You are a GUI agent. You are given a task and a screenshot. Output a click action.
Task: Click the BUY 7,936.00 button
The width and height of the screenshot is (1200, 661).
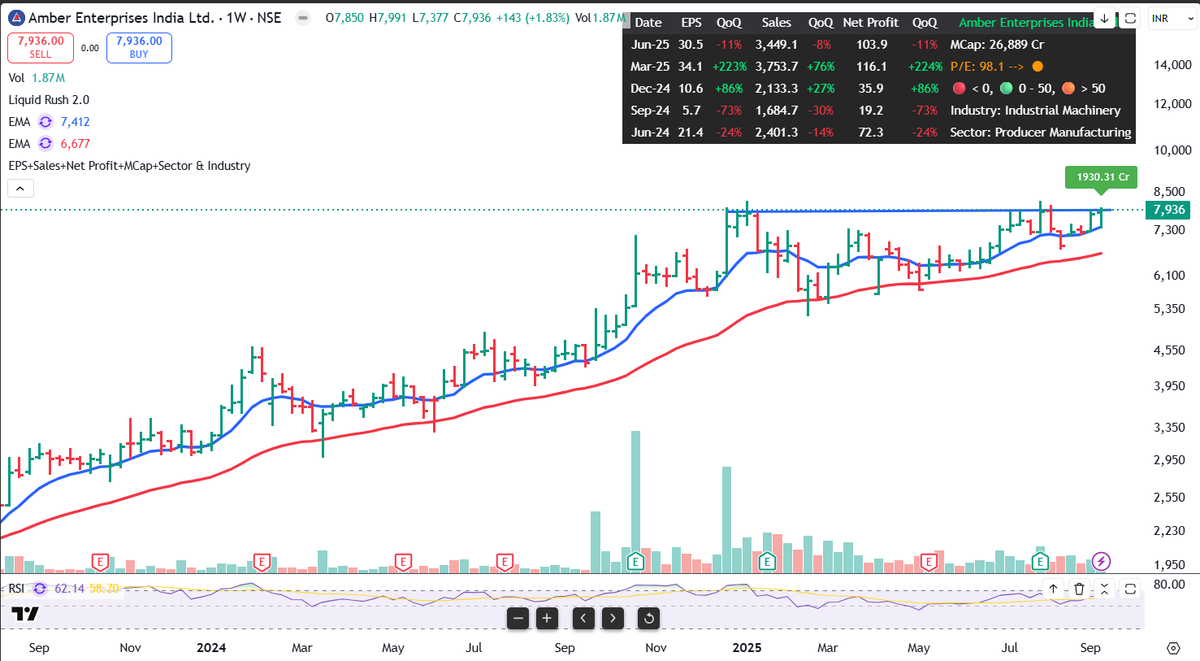pyautogui.click(x=138, y=47)
